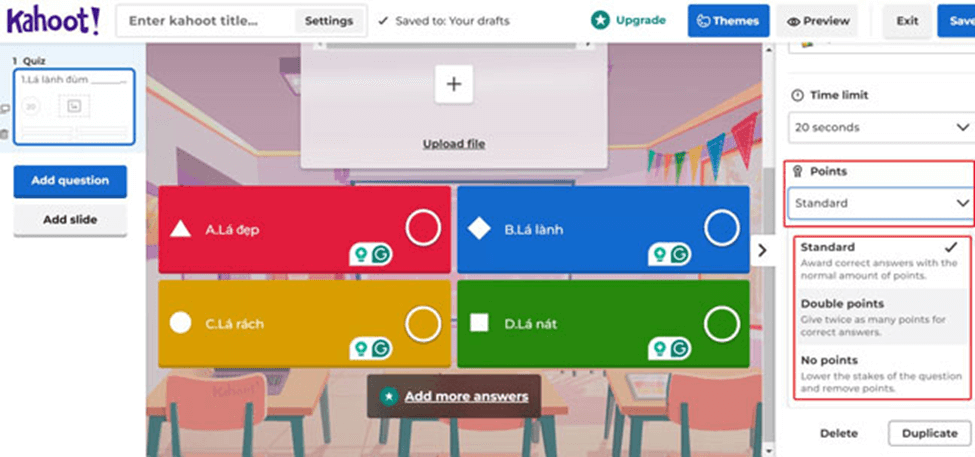Click Add question button
Screen dimensions: 975x457
[70, 181]
